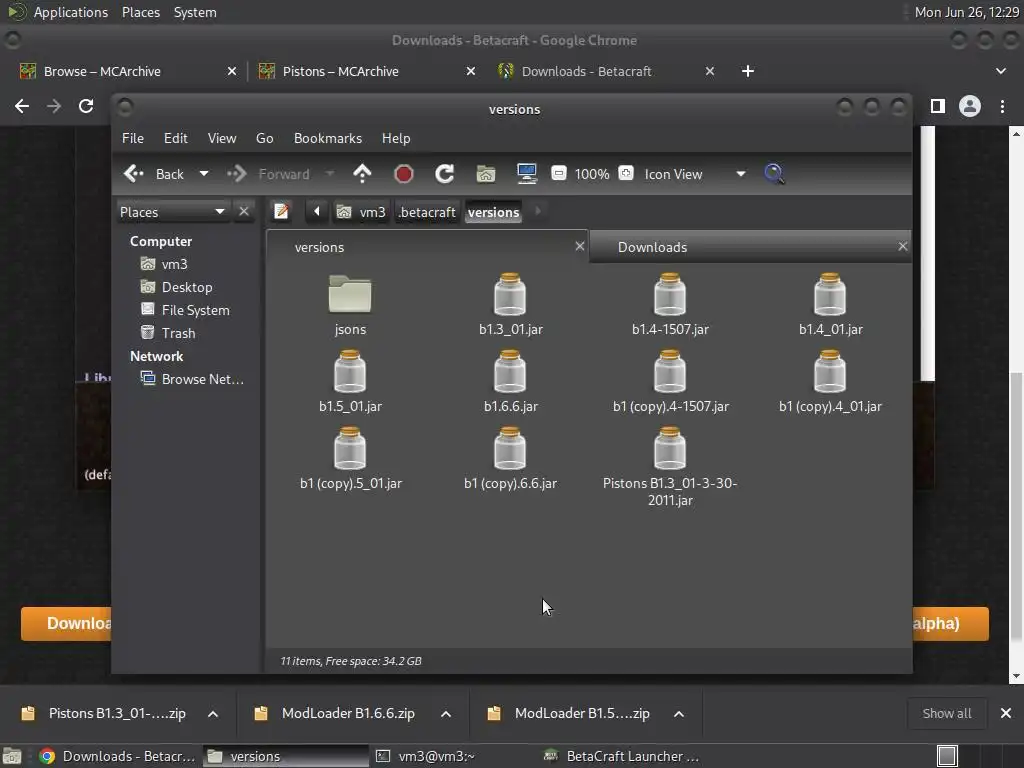
Task: Expand options for Pistons B1.3_01 zip download
Action: click(213, 714)
